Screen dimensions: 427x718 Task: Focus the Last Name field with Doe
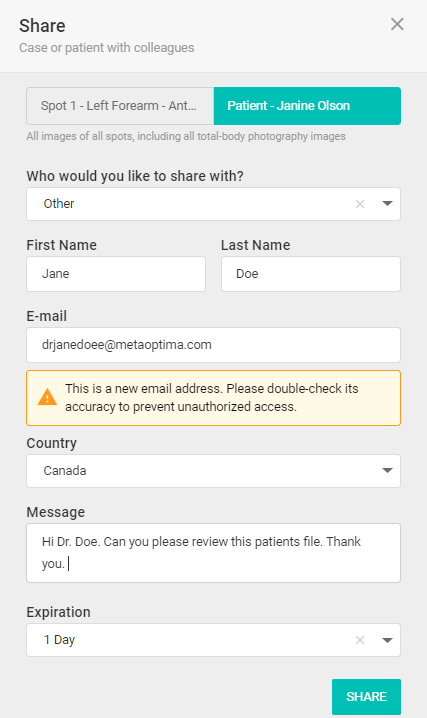[x=311, y=274]
